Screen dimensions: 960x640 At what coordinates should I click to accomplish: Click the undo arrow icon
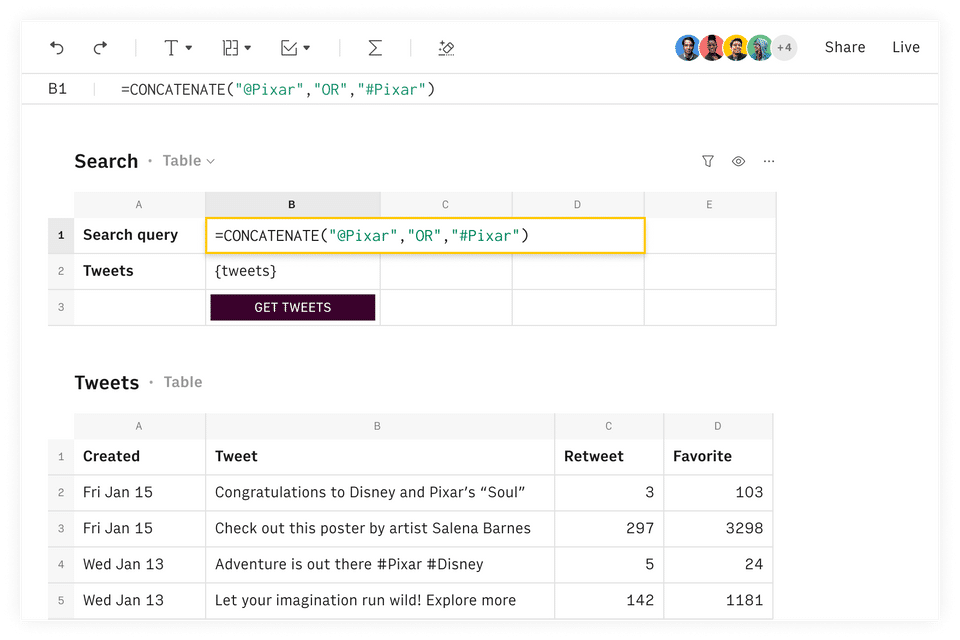[x=57, y=47]
